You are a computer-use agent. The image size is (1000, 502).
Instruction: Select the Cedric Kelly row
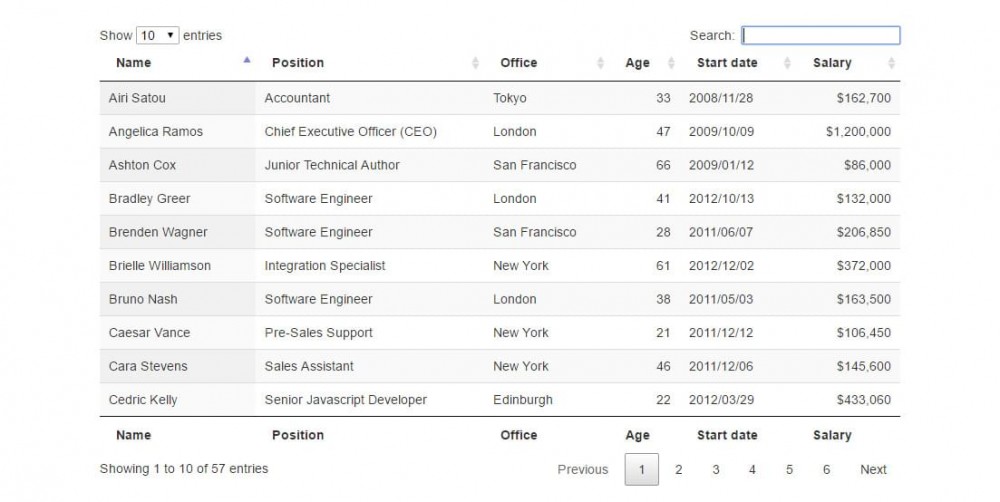500,400
